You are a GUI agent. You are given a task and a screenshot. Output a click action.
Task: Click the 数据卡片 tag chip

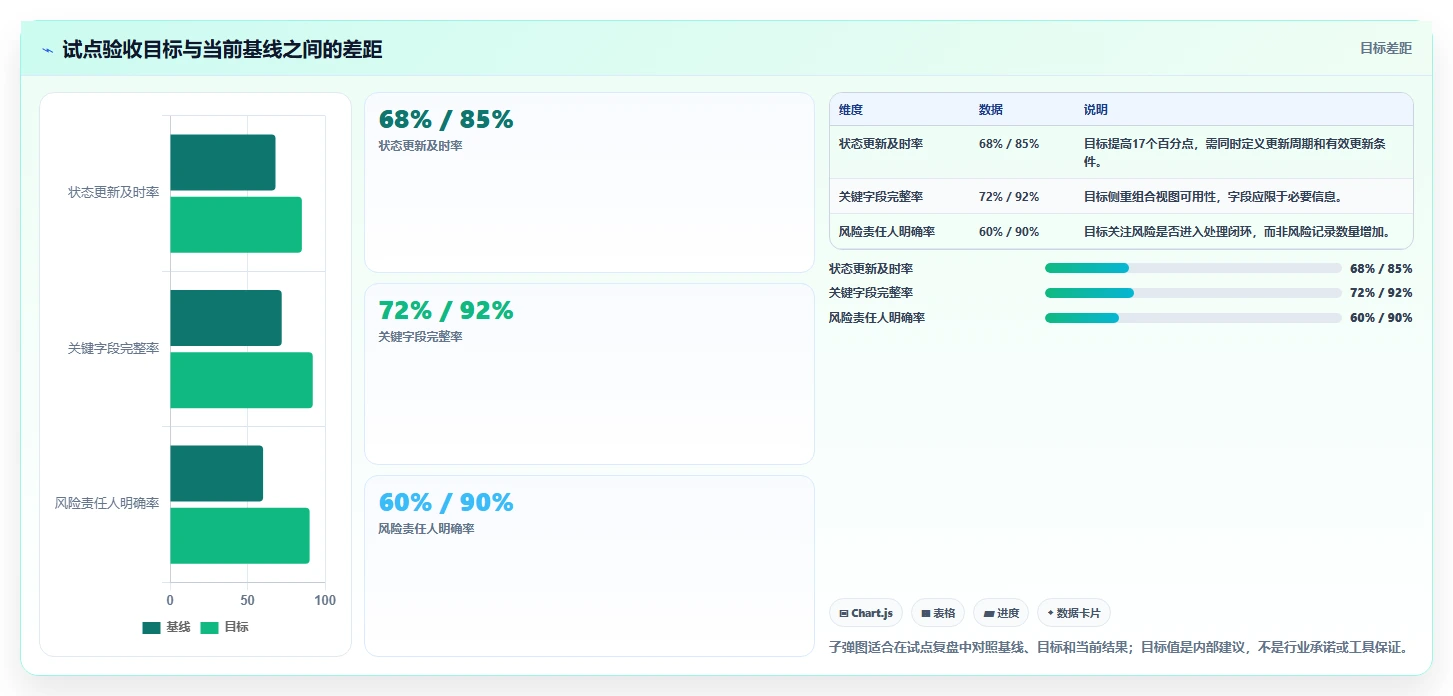[1074, 613]
